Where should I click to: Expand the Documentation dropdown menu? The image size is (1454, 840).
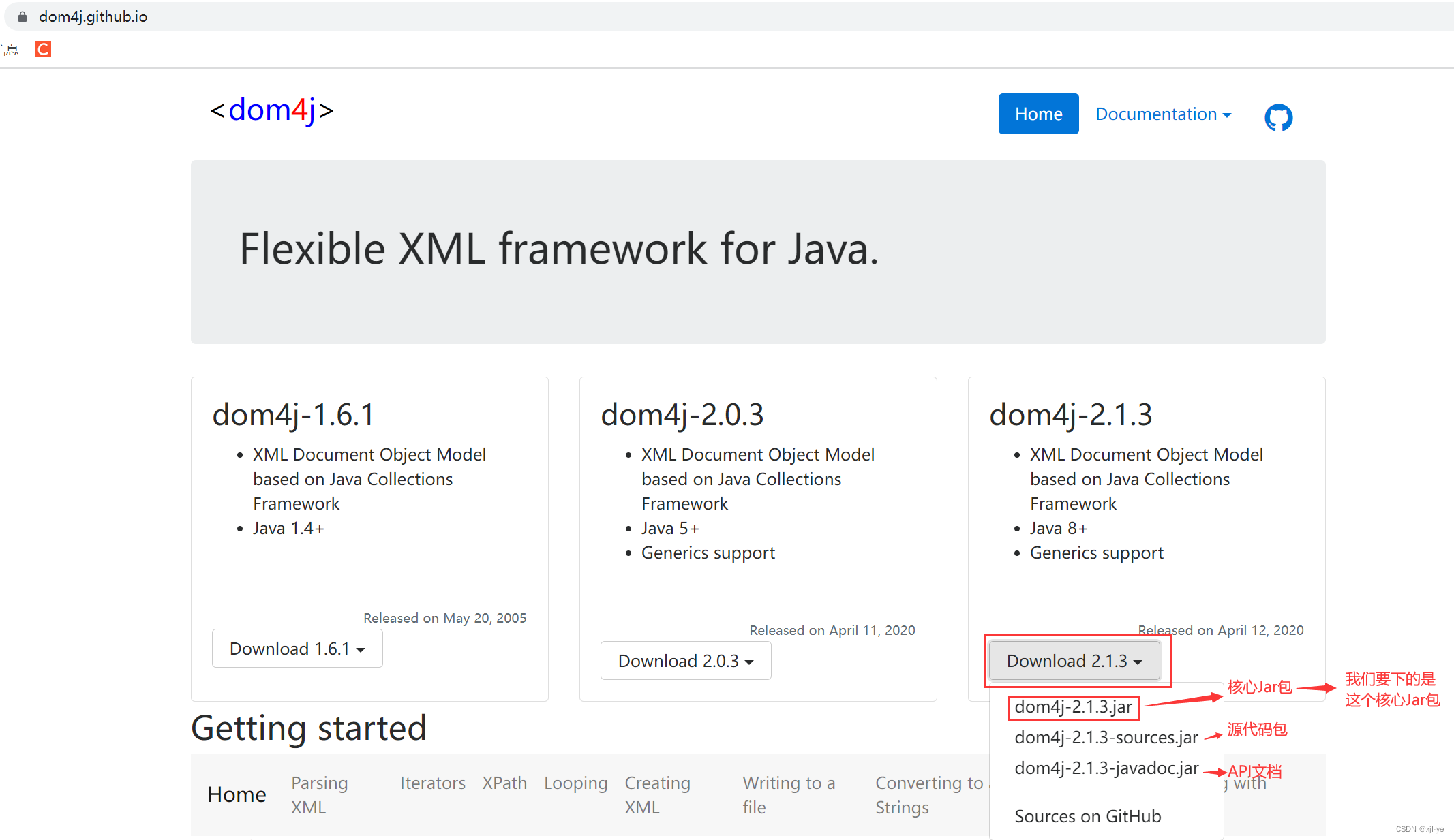(x=1163, y=114)
